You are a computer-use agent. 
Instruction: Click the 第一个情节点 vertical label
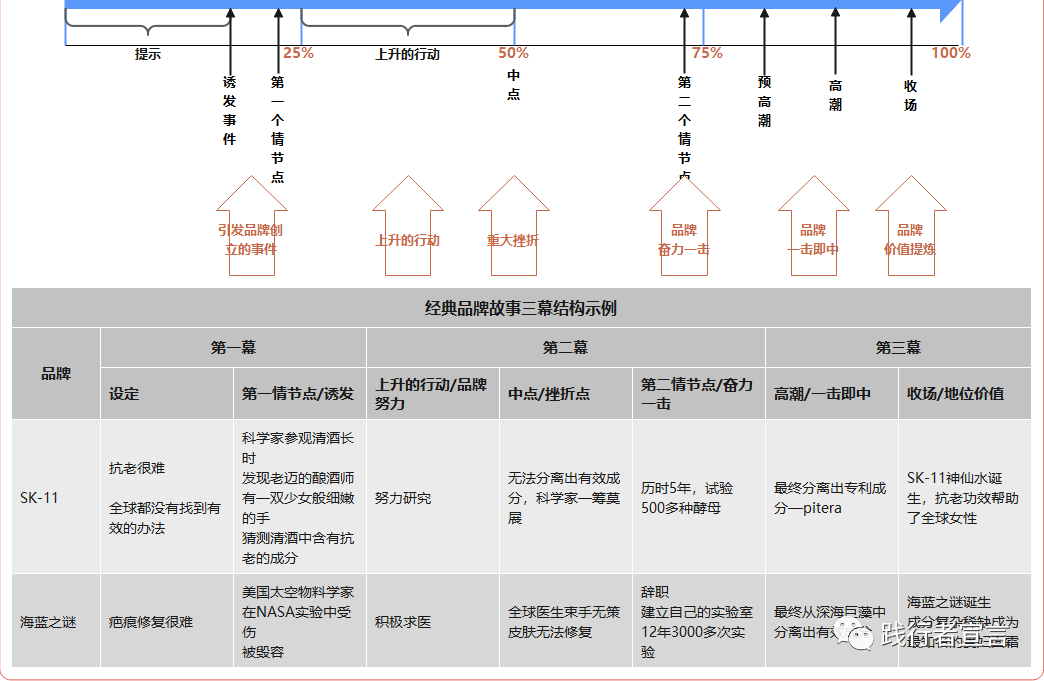[x=278, y=129]
